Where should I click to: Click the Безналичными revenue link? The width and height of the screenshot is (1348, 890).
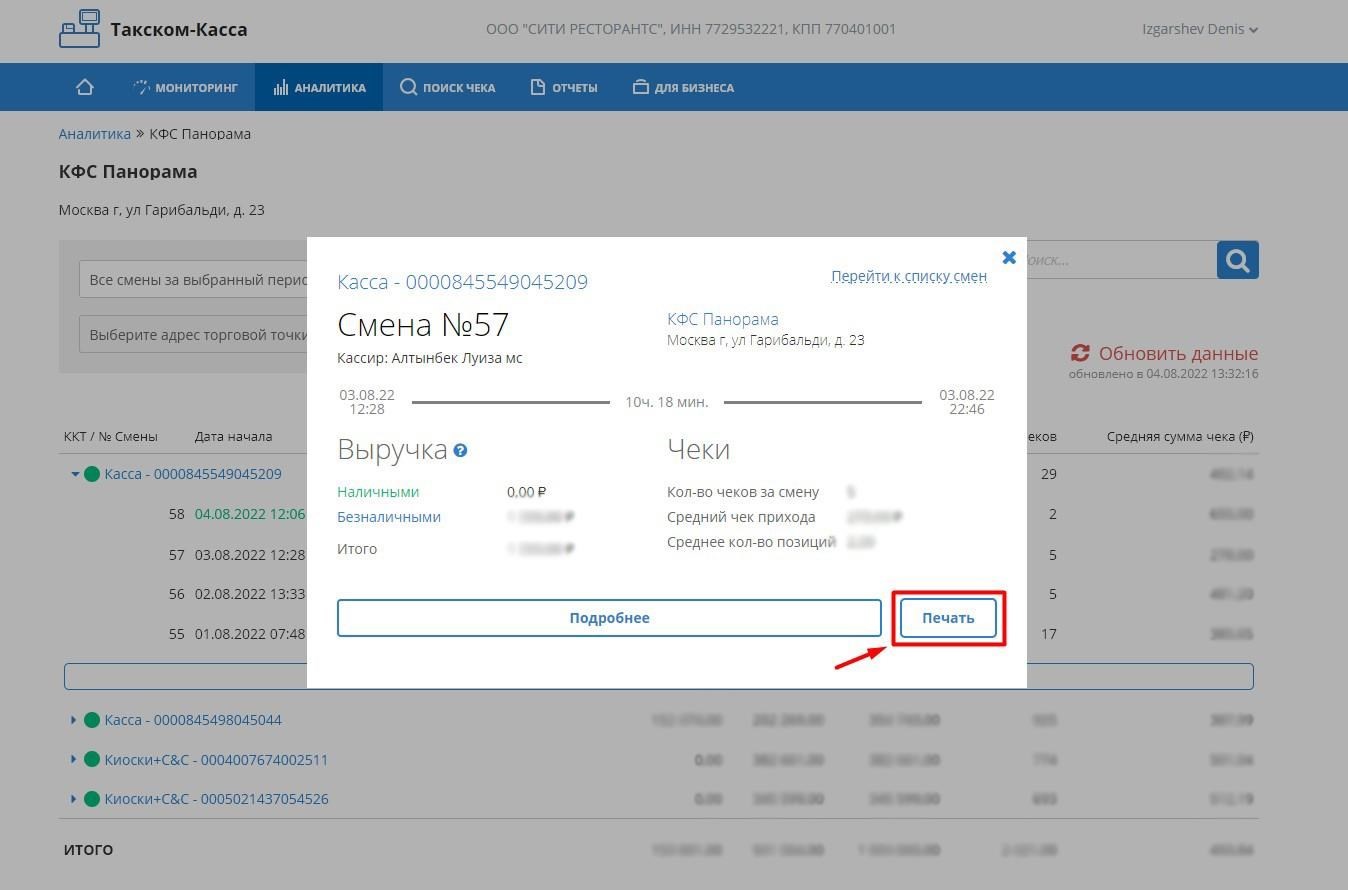pyautogui.click(x=389, y=517)
